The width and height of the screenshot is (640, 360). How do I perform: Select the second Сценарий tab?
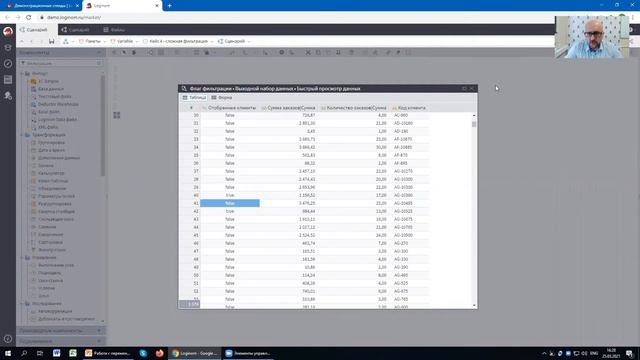(76, 30)
